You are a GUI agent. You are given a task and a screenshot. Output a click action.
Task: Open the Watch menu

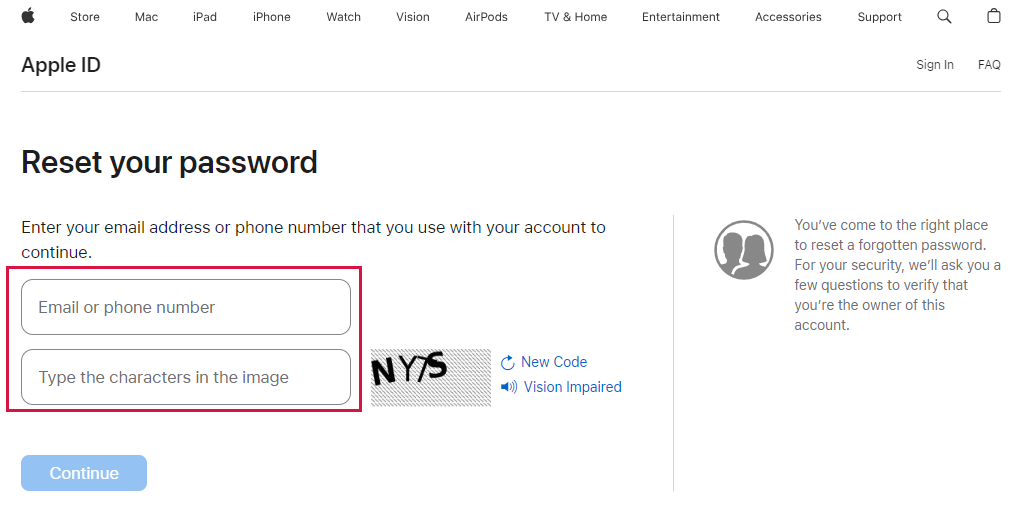click(343, 17)
